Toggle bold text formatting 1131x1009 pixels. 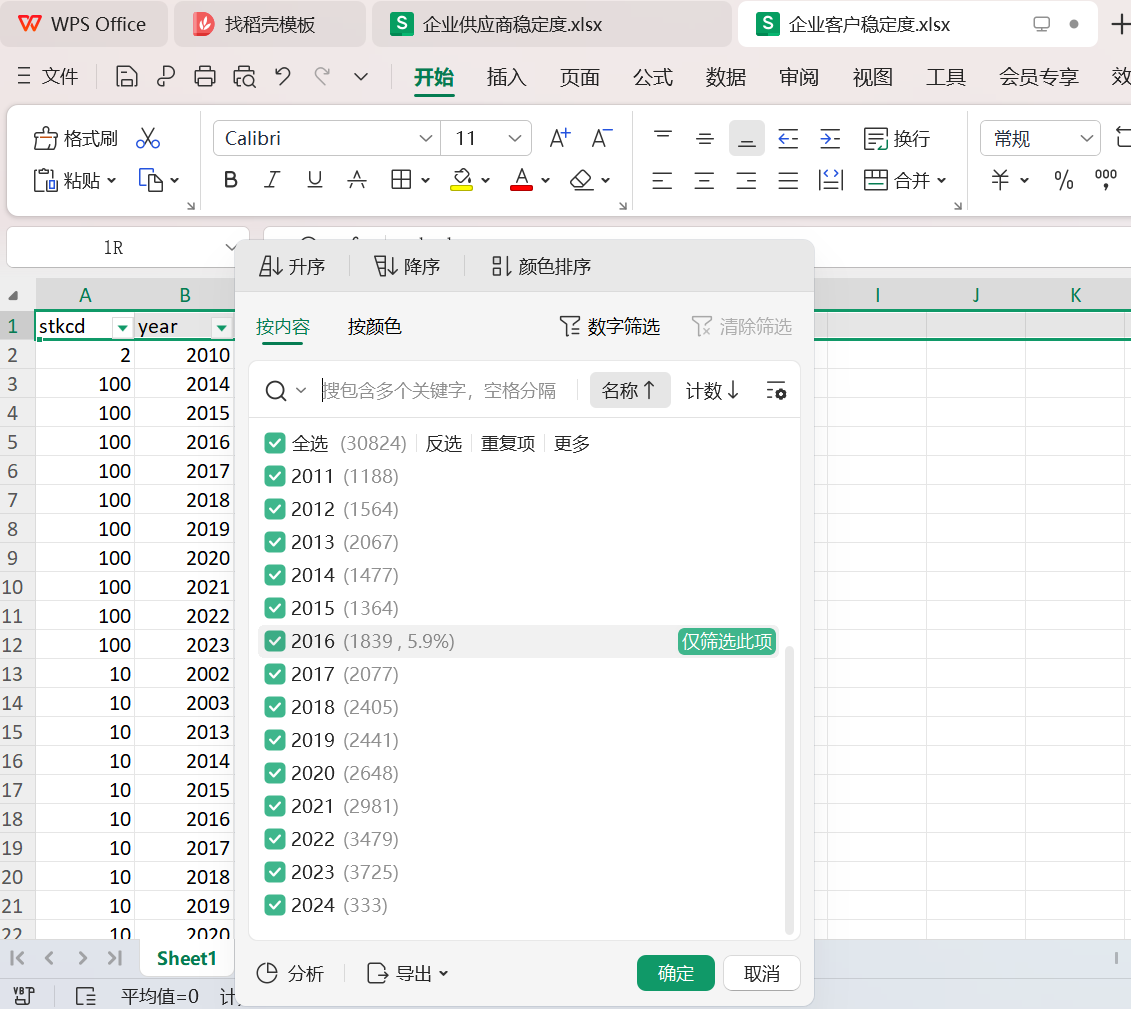pos(231,180)
